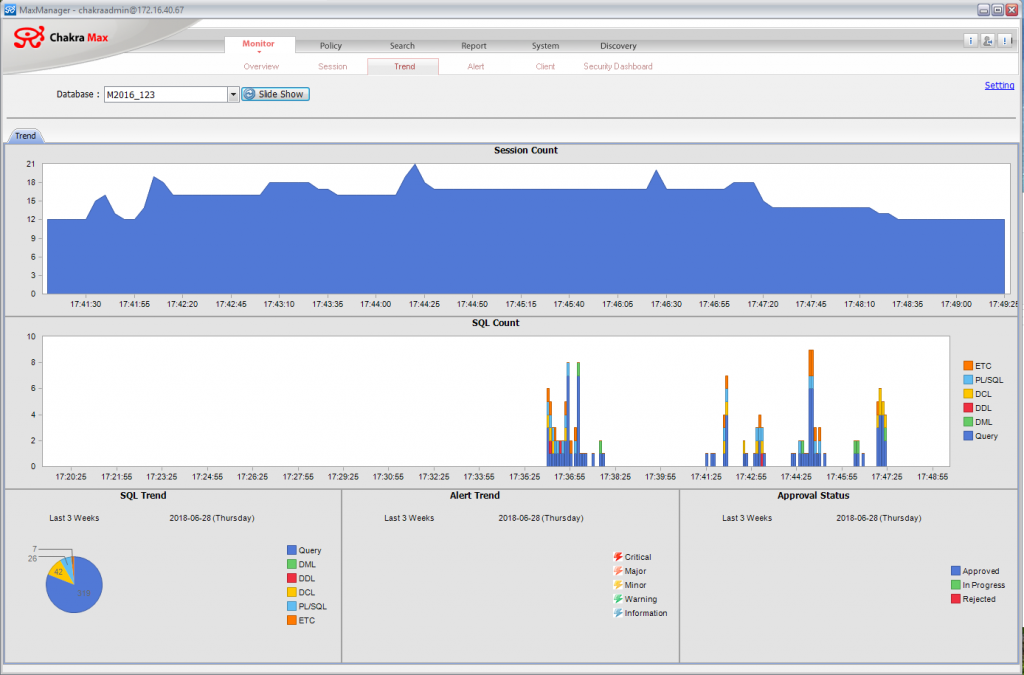Click Last 3 Weeks under Approval Status

click(747, 518)
